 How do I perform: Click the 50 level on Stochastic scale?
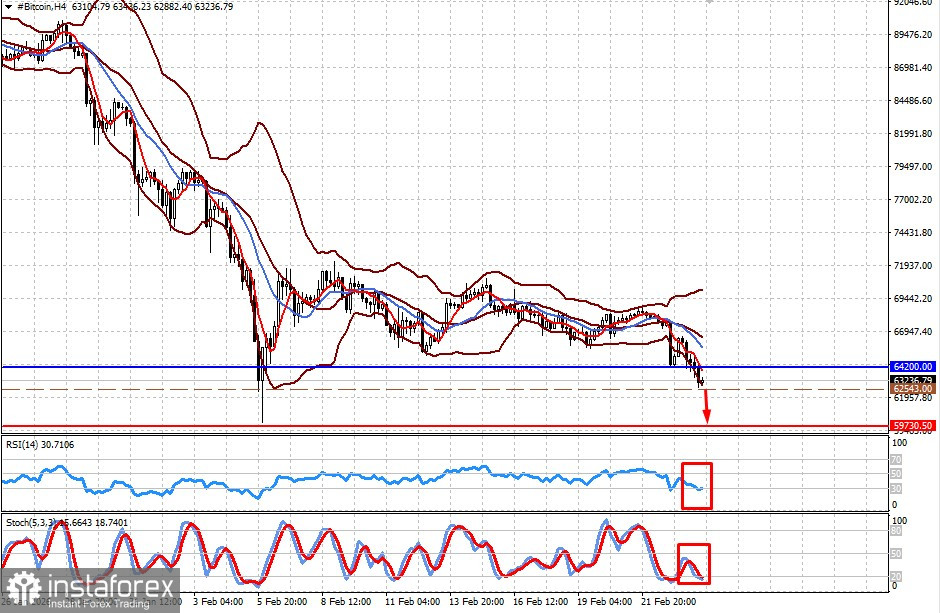(x=896, y=554)
